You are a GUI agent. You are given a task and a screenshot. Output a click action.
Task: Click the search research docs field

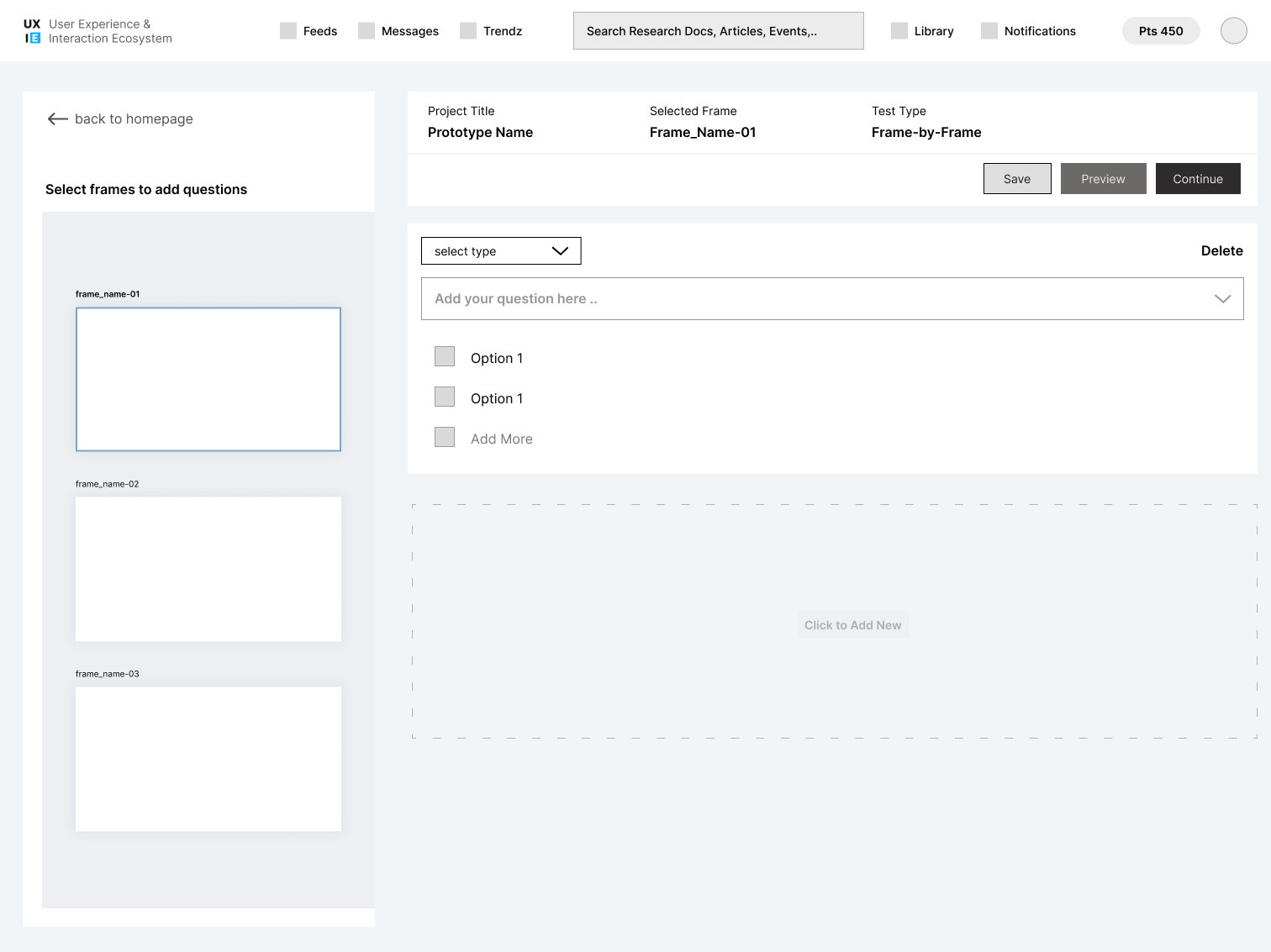point(719,31)
